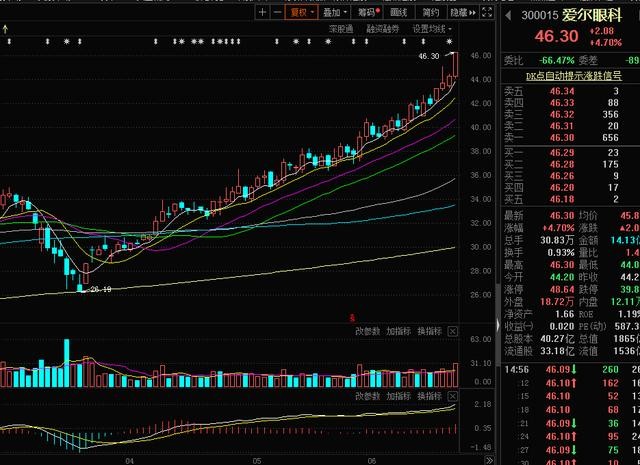Click the panel divider collapse arrow
Image resolution: width=640 pixels, height=465 pixels.
498,325
